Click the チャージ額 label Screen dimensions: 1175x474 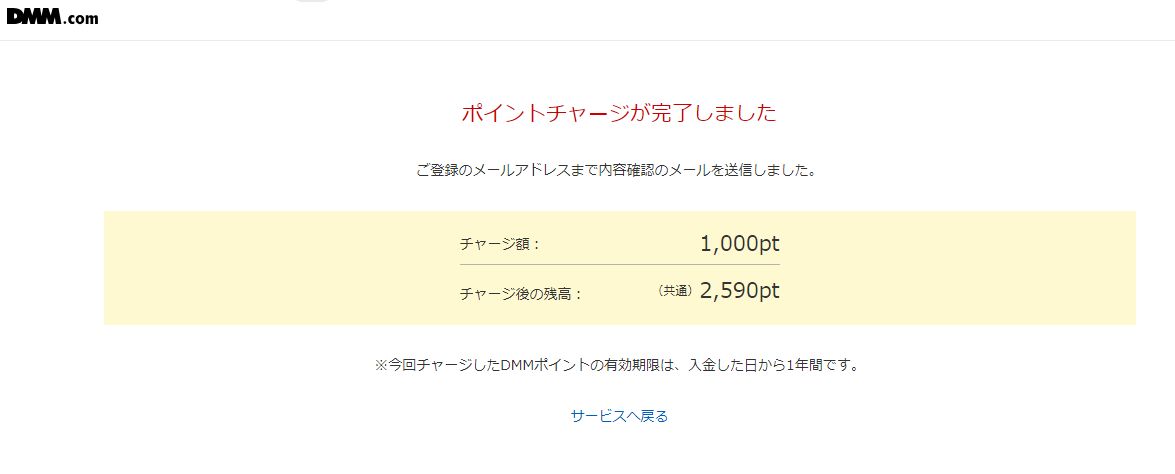click(500, 244)
